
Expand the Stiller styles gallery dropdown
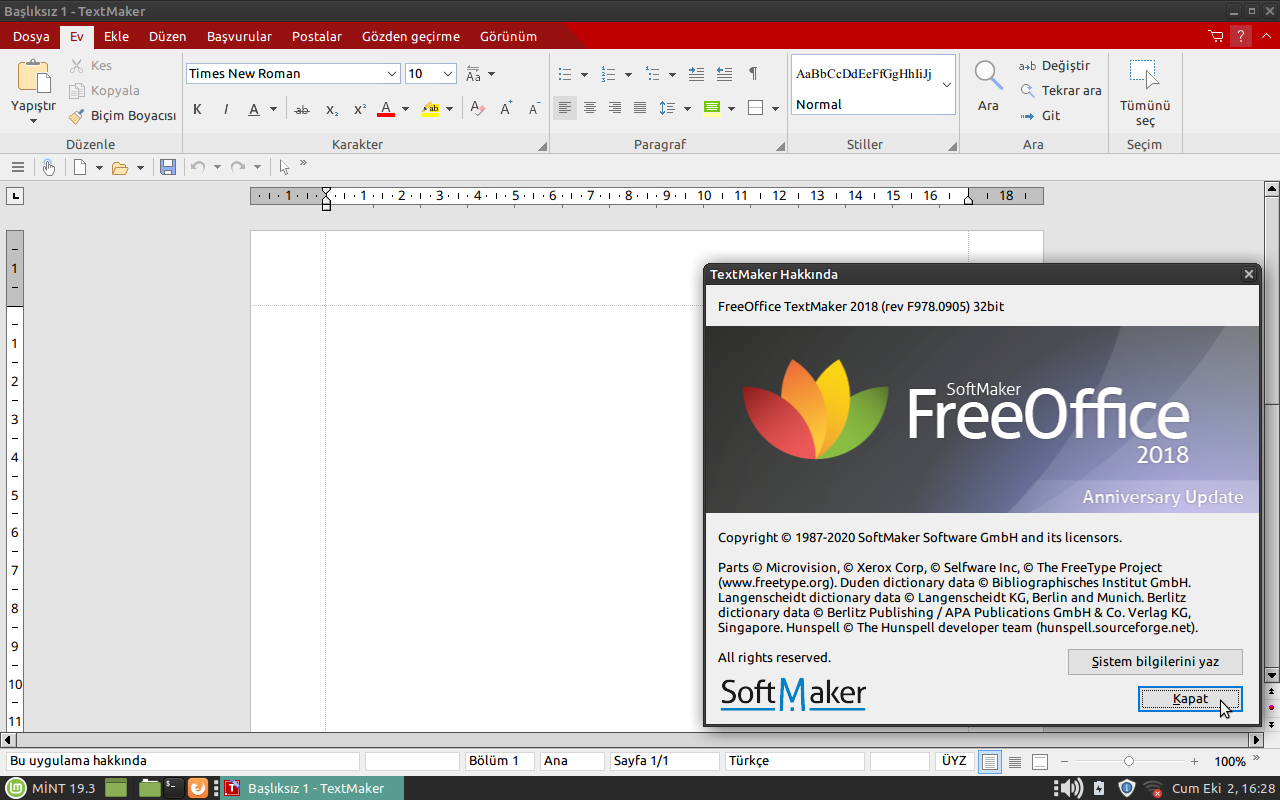pyautogui.click(x=947, y=85)
